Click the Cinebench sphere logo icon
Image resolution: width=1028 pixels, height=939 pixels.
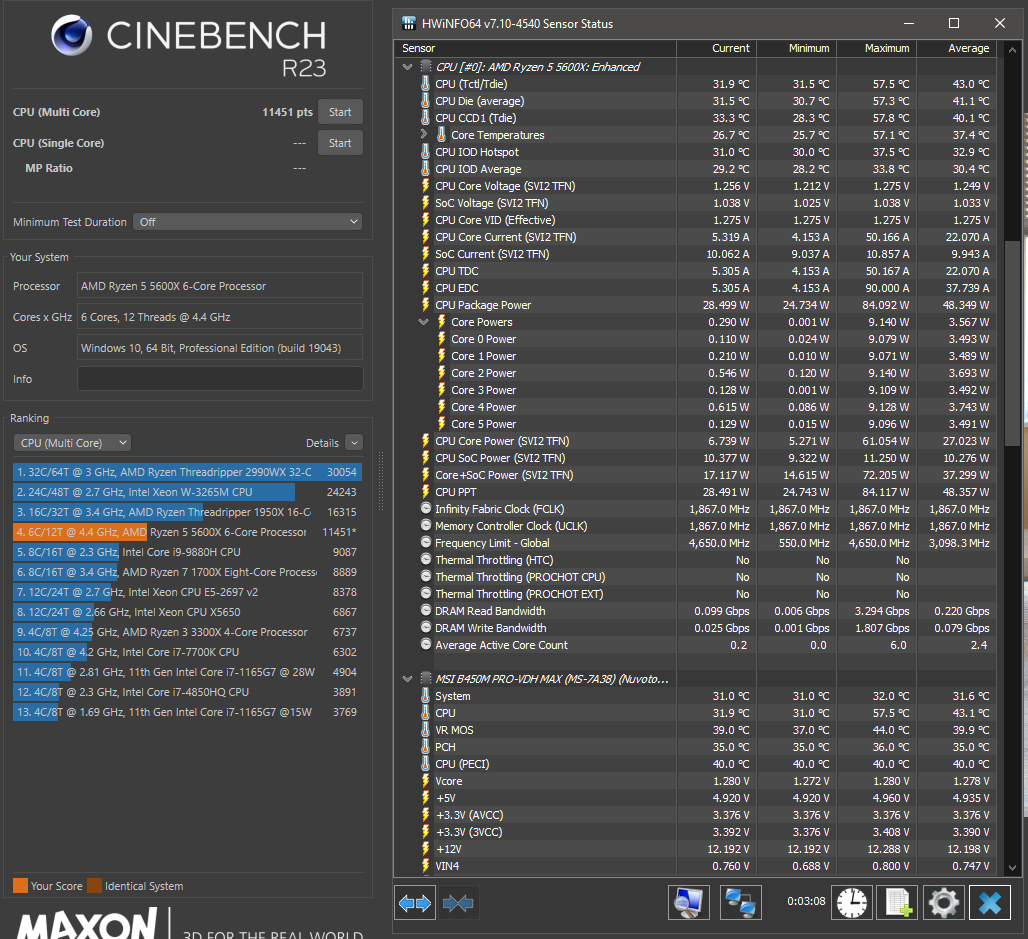pyautogui.click(x=71, y=35)
